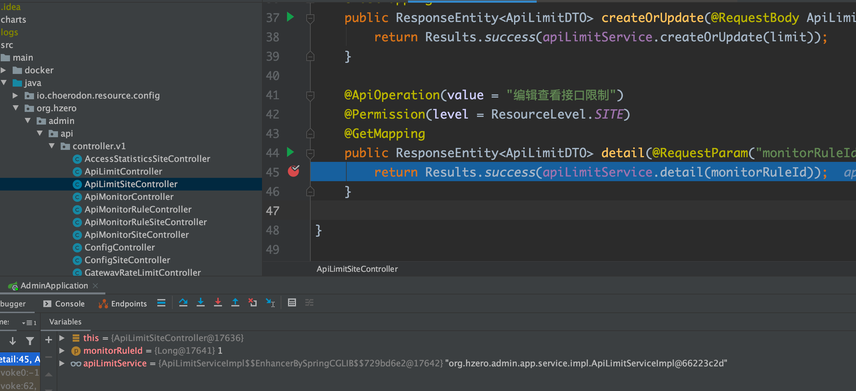Fold the detail method at line 44
Viewport: 856px width, 391px height.
pos(310,153)
